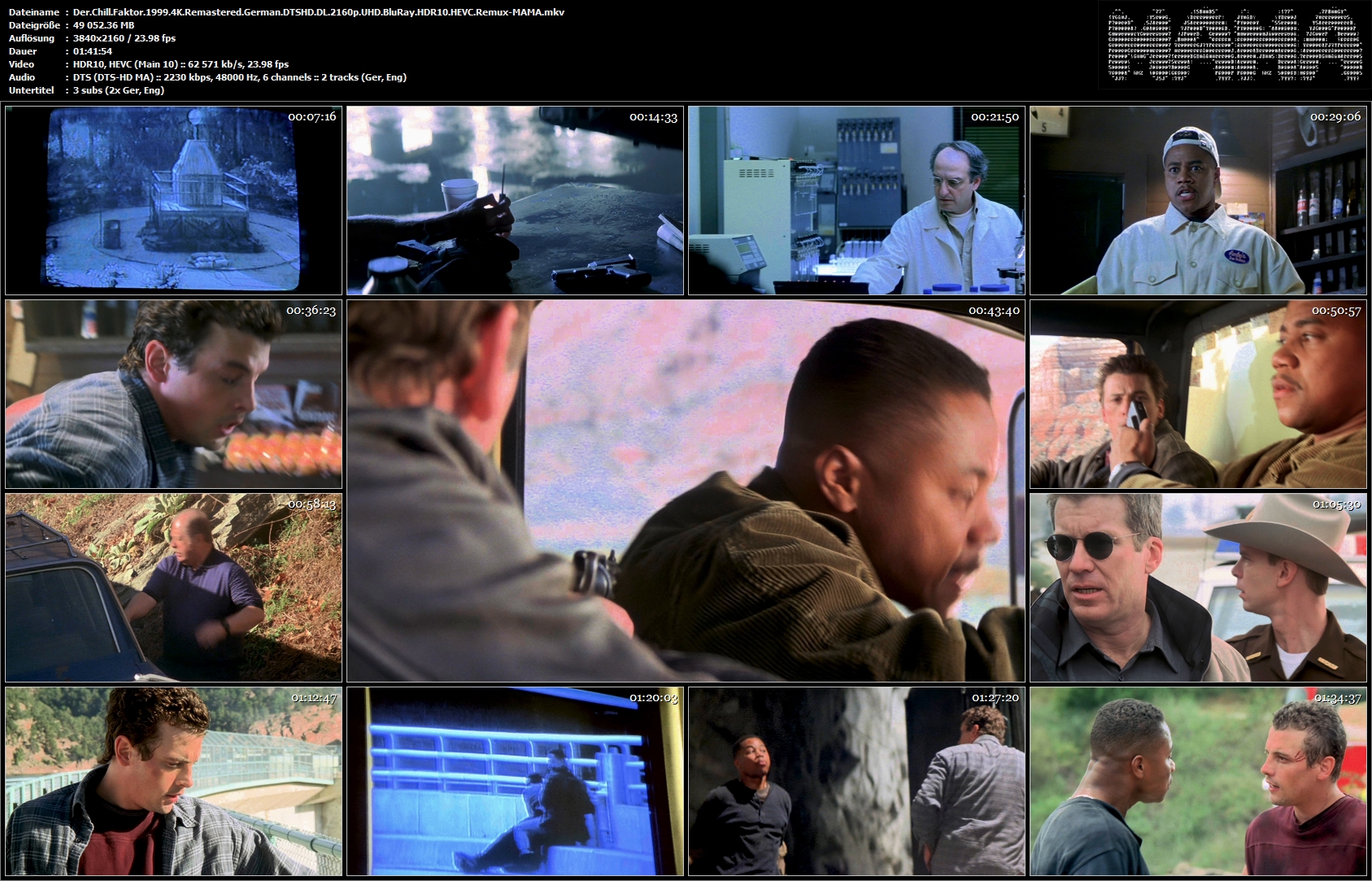Click the Video line starting with HDR10, HEVC
This screenshot has height=881, width=1372.
[181, 64]
